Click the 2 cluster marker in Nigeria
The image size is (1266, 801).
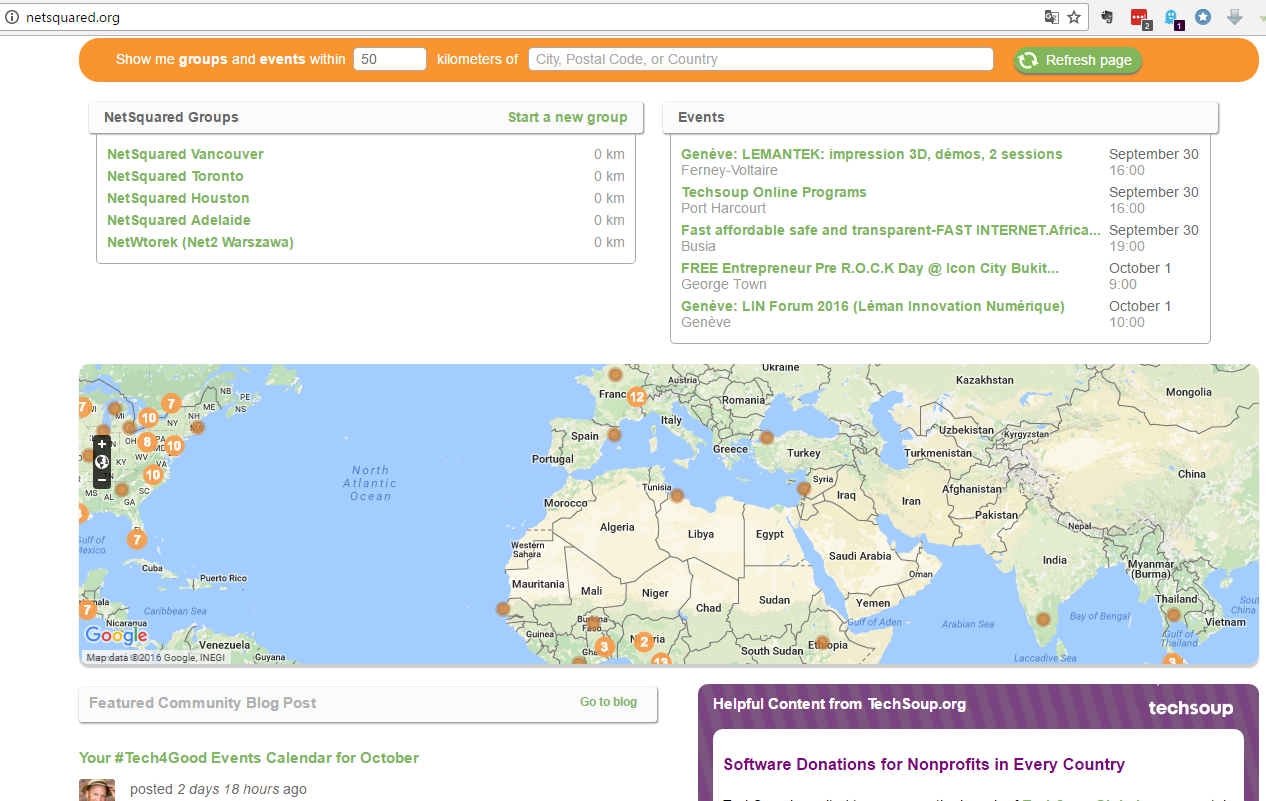(x=644, y=642)
